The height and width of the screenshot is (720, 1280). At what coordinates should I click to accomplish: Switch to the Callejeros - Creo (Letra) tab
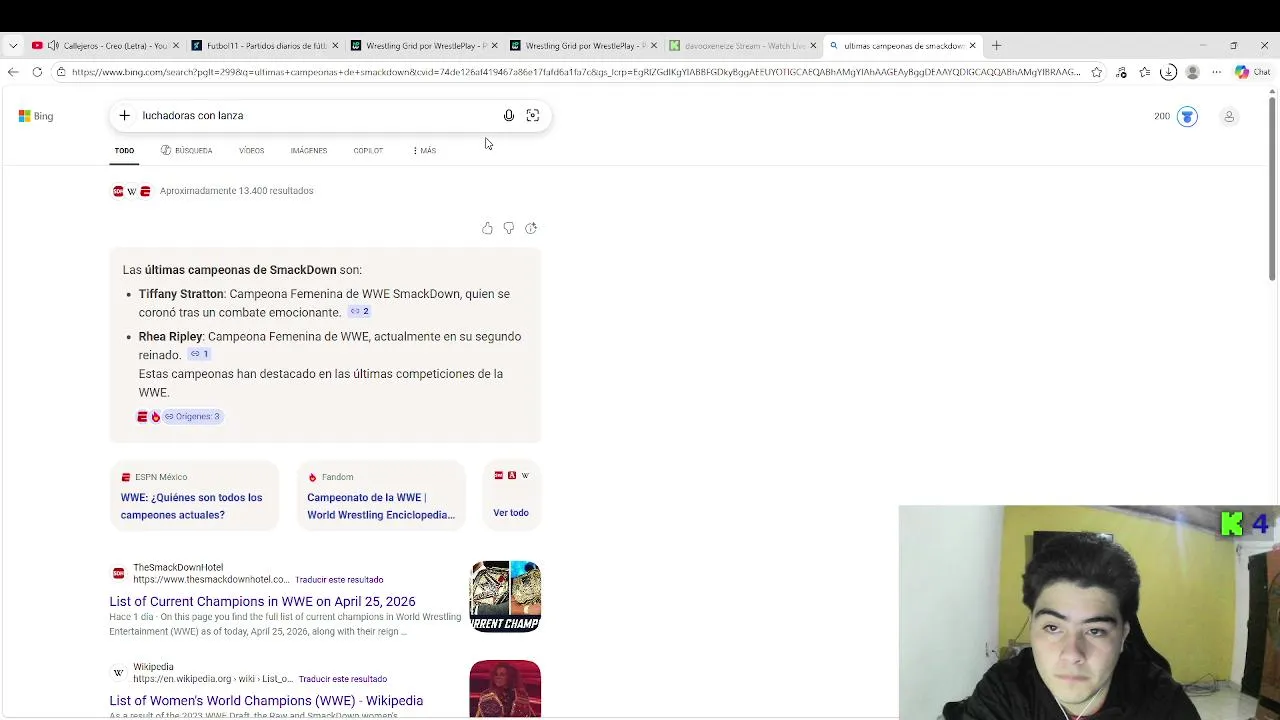pyautogui.click(x=106, y=45)
